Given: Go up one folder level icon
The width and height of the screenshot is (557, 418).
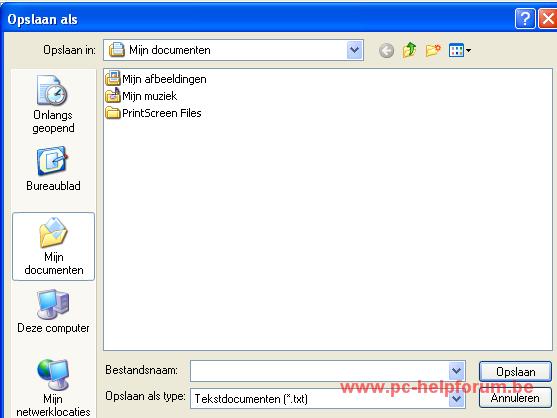Looking at the screenshot, I should pos(409,50).
